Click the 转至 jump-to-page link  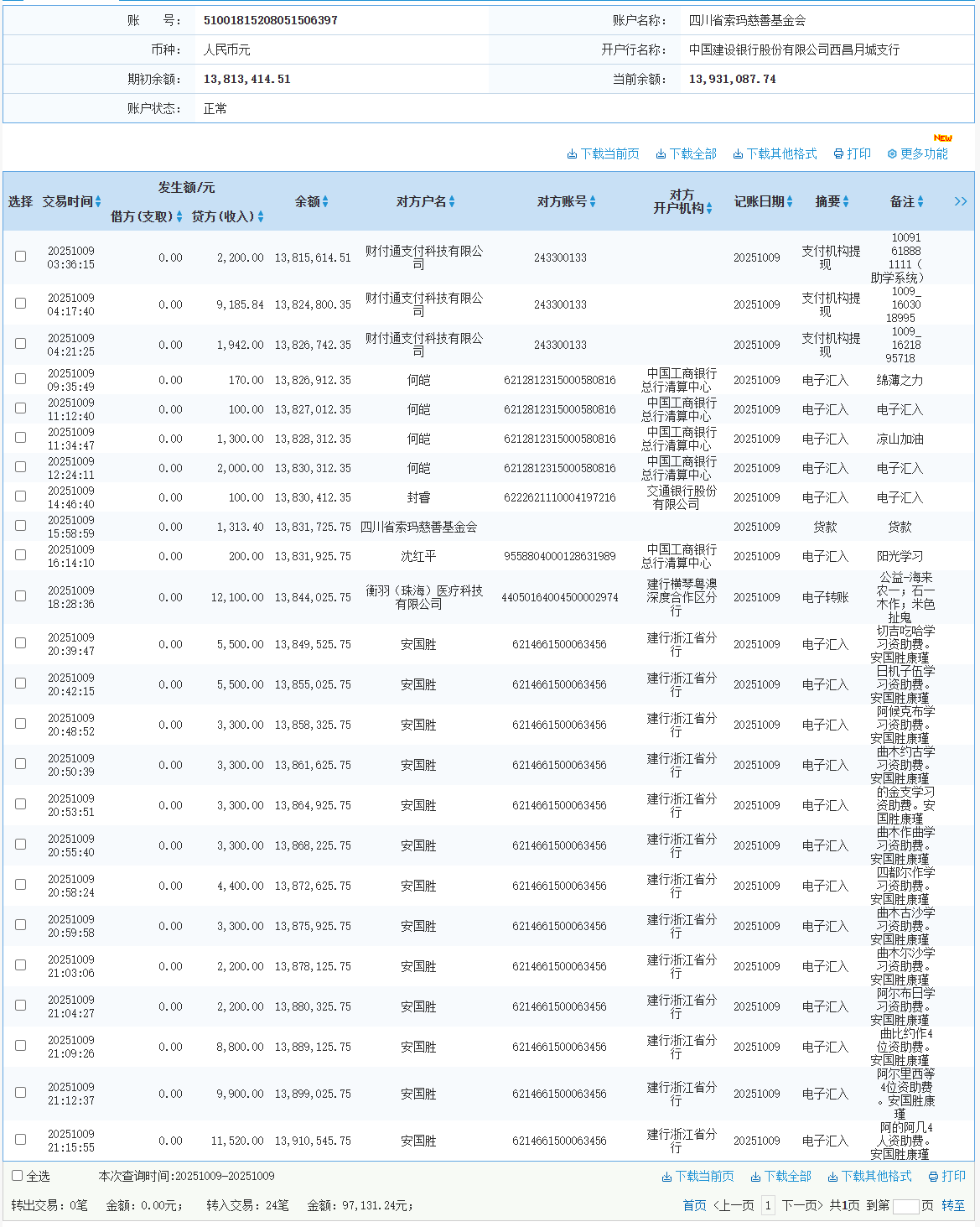click(953, 1205)
